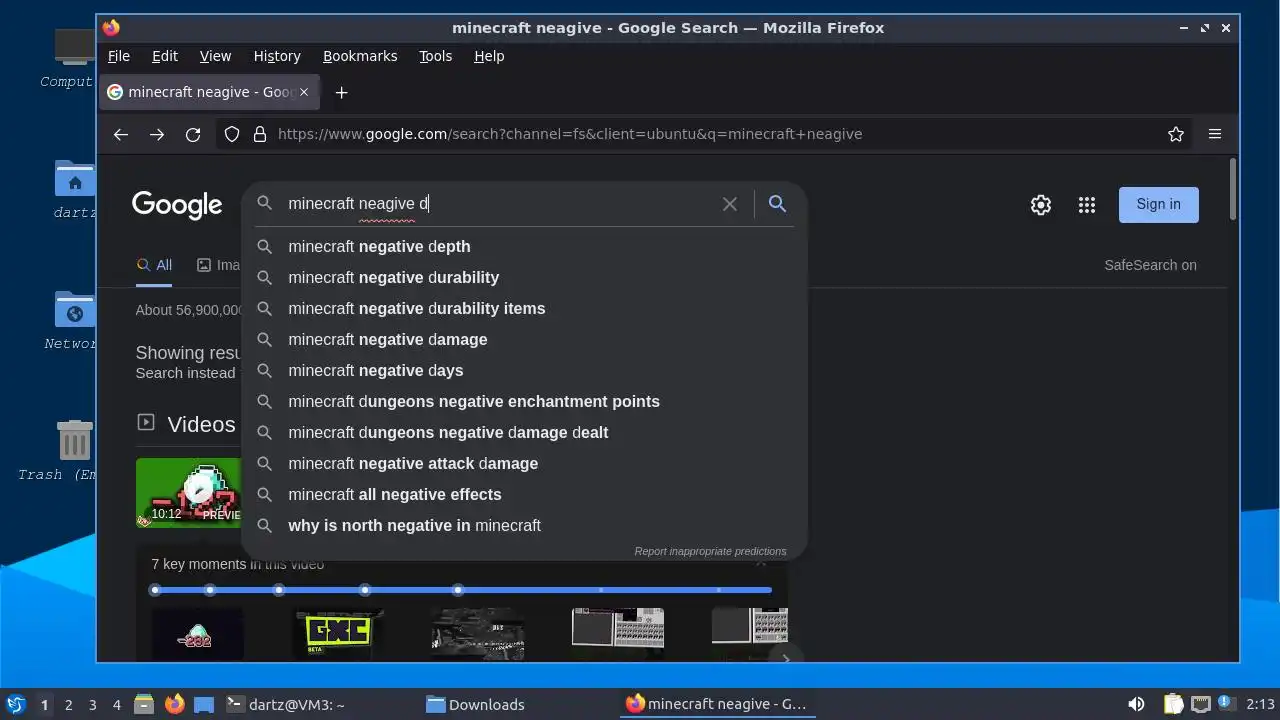This screenshot has height=720, width=1280.
Task: Go to the Google logo homepage
Action: pos(177,205)
